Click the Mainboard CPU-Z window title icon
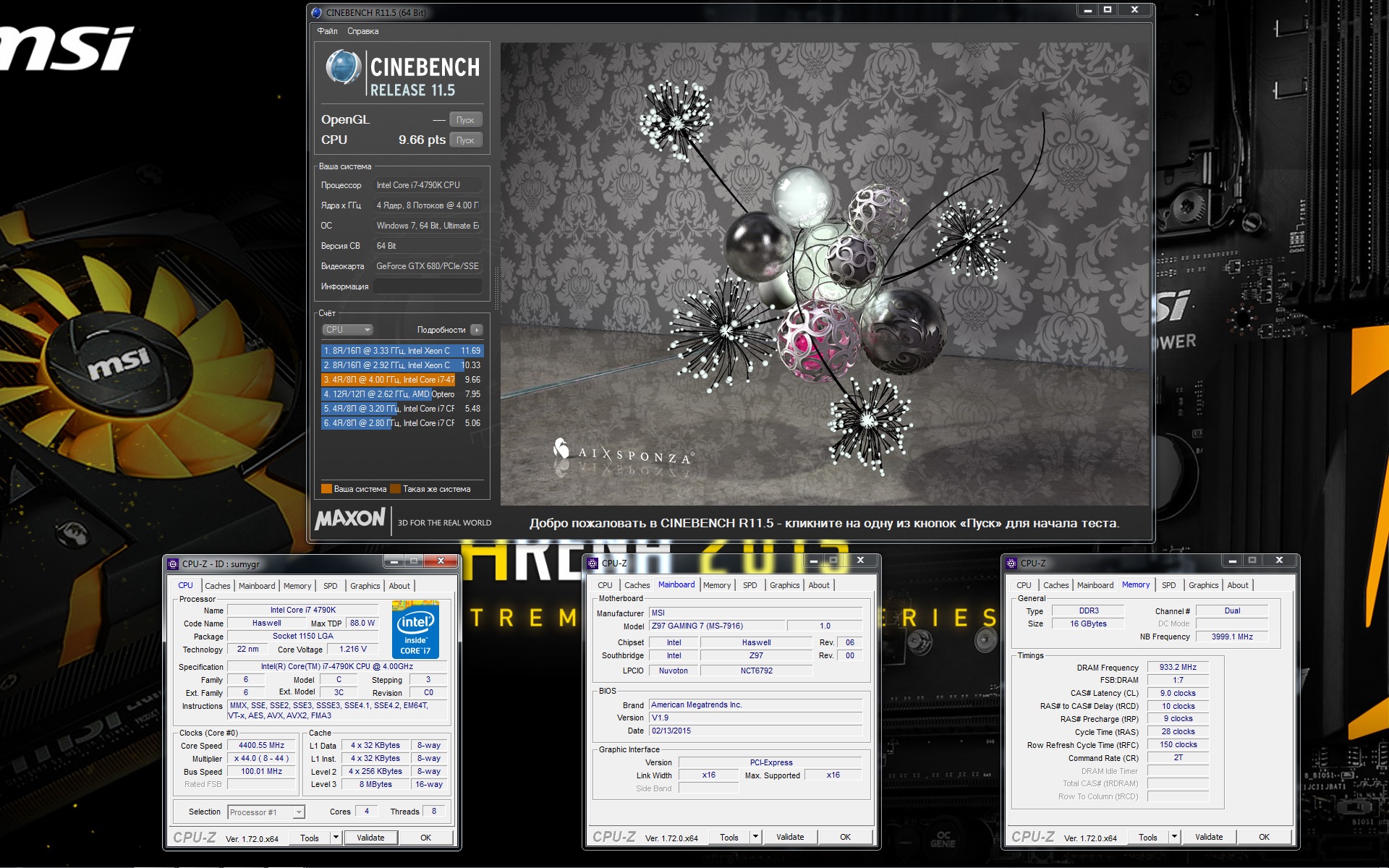Viewport: 1389px width, 868px height. (x=592, y=563)
